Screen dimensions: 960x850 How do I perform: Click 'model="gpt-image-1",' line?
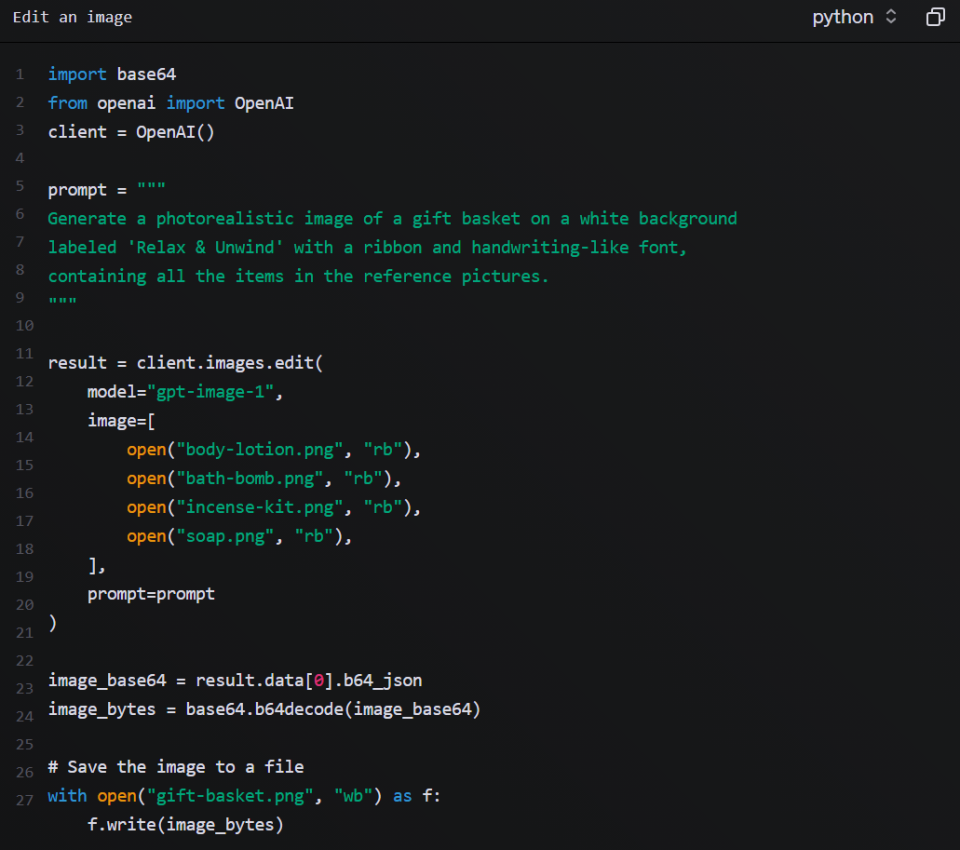185,392
